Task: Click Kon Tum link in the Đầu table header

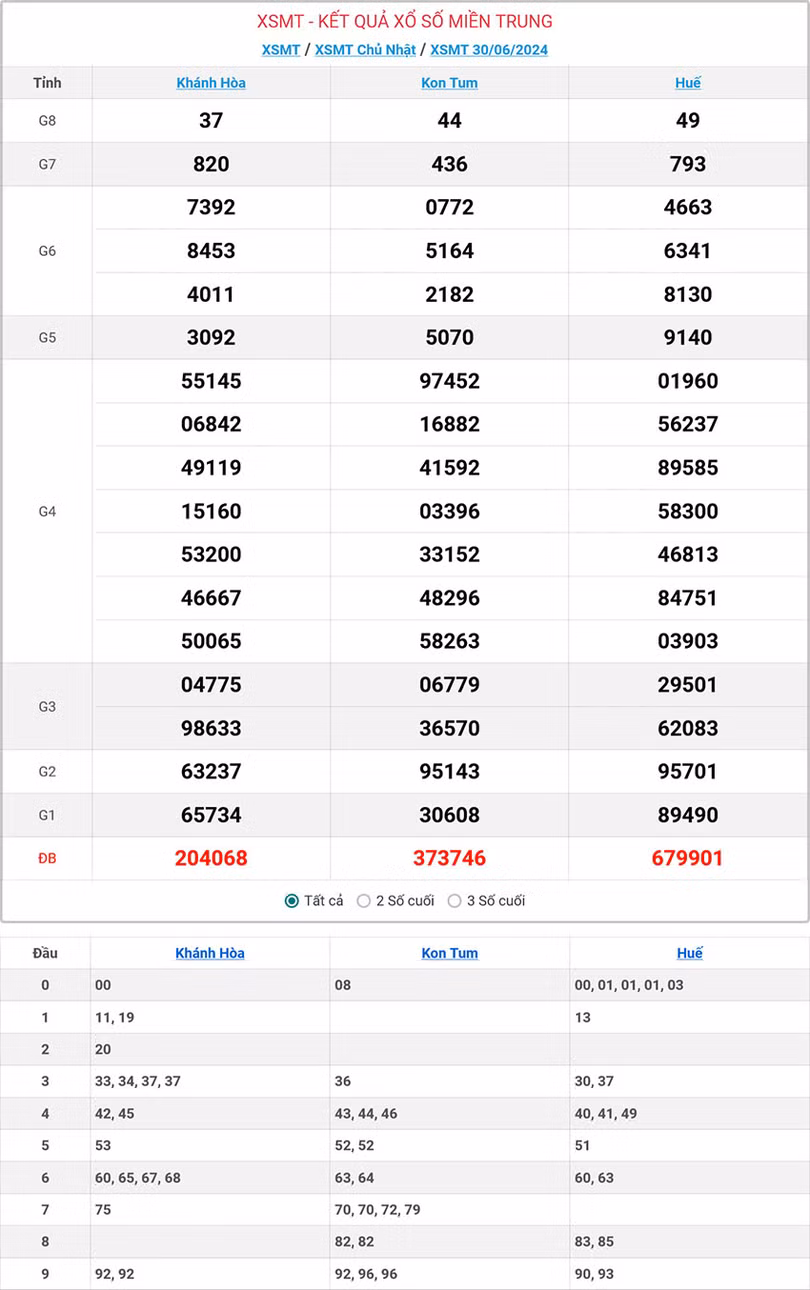Action: (449, 953)
